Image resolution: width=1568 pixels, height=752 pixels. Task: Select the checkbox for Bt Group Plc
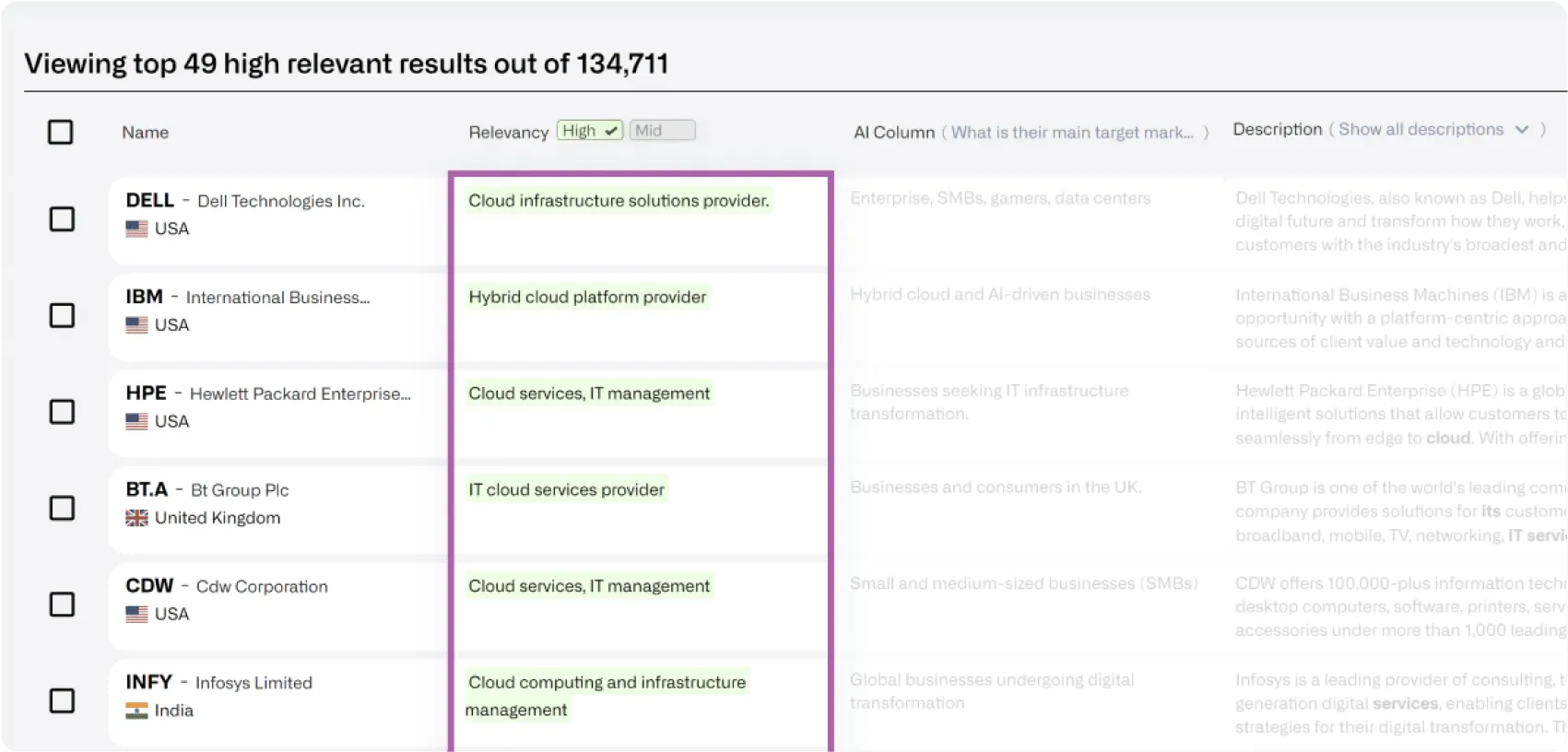(x=62, y=508)
